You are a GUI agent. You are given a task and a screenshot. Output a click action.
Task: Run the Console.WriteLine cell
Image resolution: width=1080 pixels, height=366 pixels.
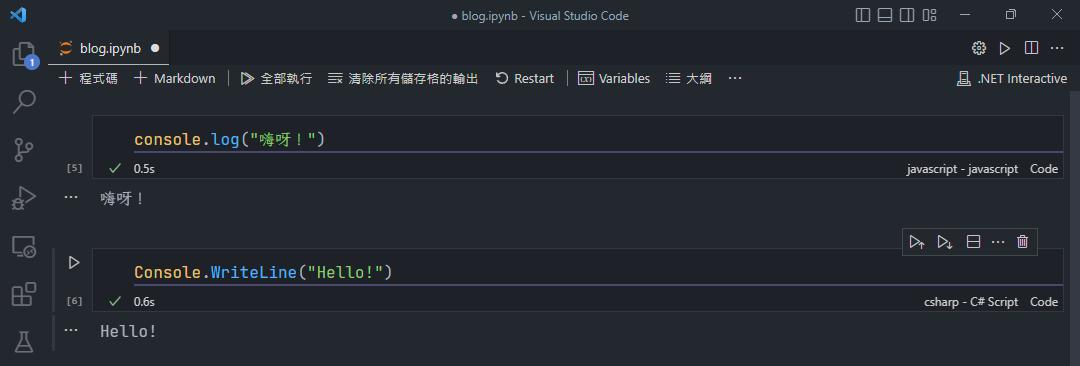(x=74, y=263)
